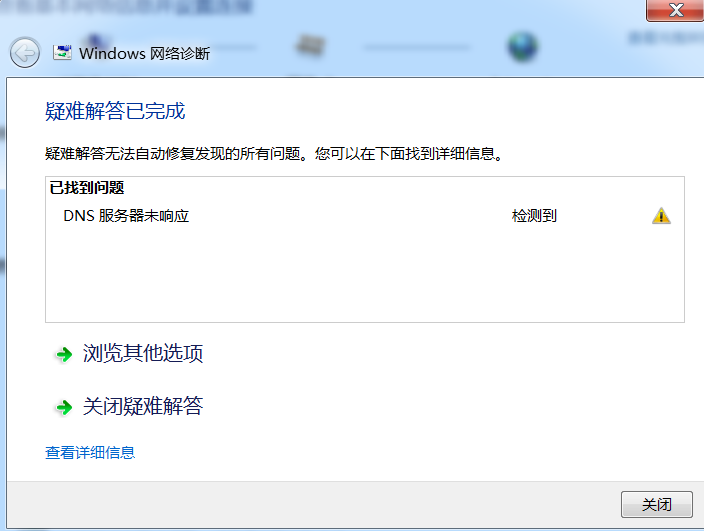Click the 疑难解答已完成 heading
Screen dimensions: 704x531
pyautogui.click(x=115, y=111)
